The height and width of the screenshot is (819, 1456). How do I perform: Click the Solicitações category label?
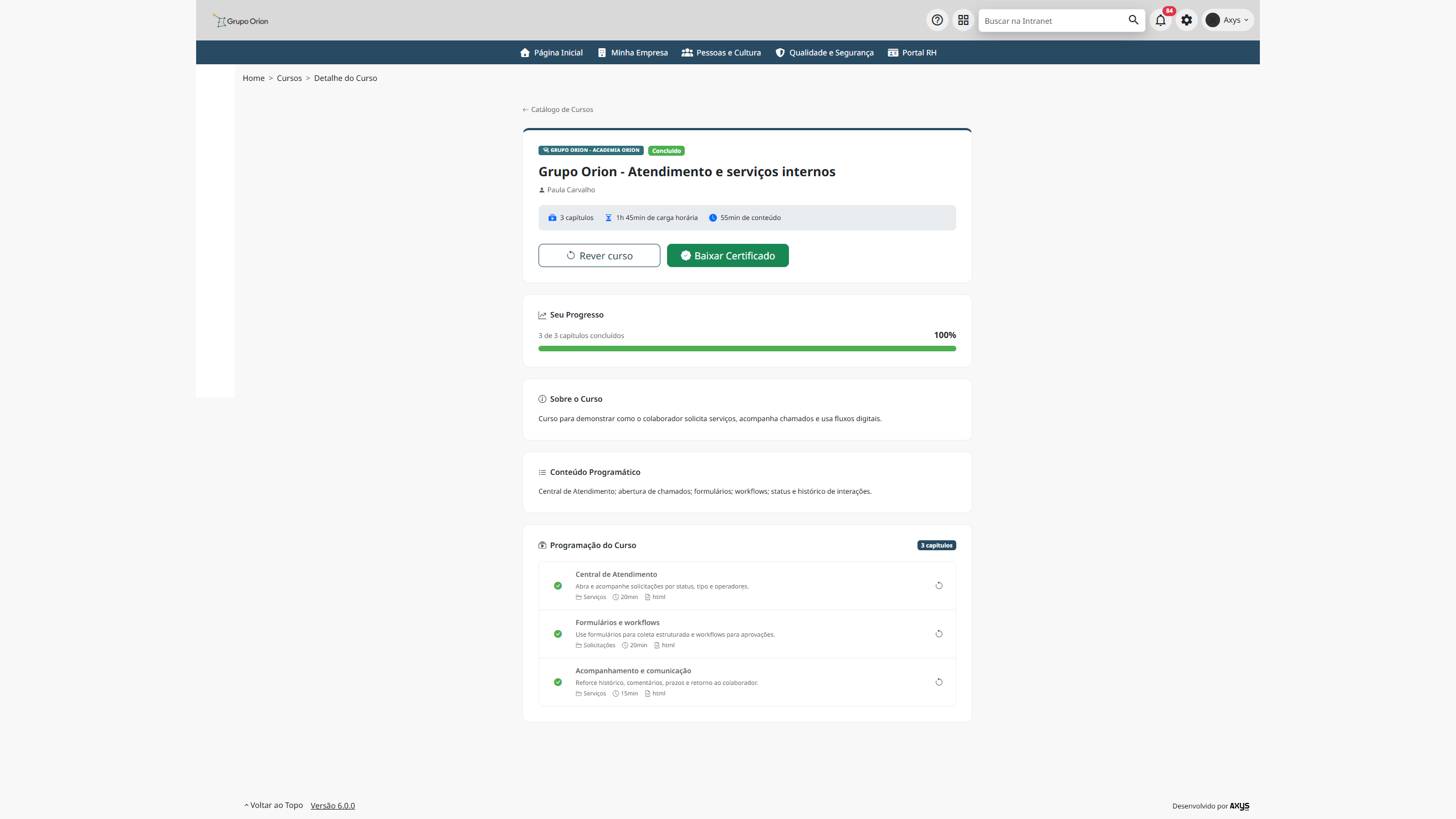click(598, 645)
